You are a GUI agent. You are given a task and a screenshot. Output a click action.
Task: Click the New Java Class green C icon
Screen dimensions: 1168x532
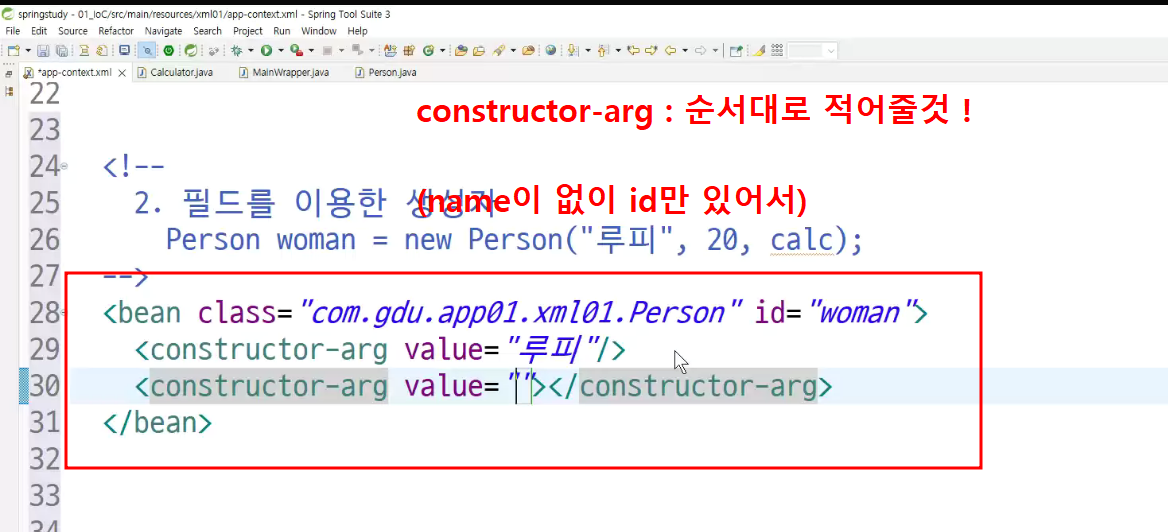point(428,51)
